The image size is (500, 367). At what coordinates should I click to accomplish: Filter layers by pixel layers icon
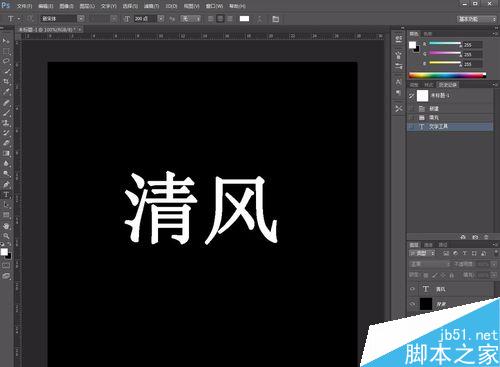tap(446, 253)
